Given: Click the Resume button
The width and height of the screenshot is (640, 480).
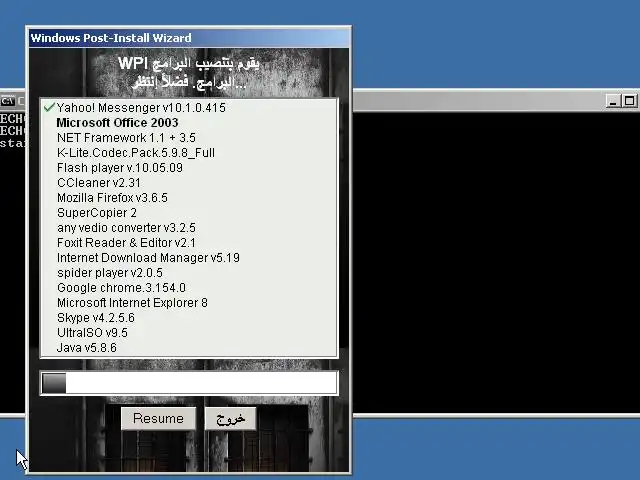Looking at the screenshot, I should (158, 418).
